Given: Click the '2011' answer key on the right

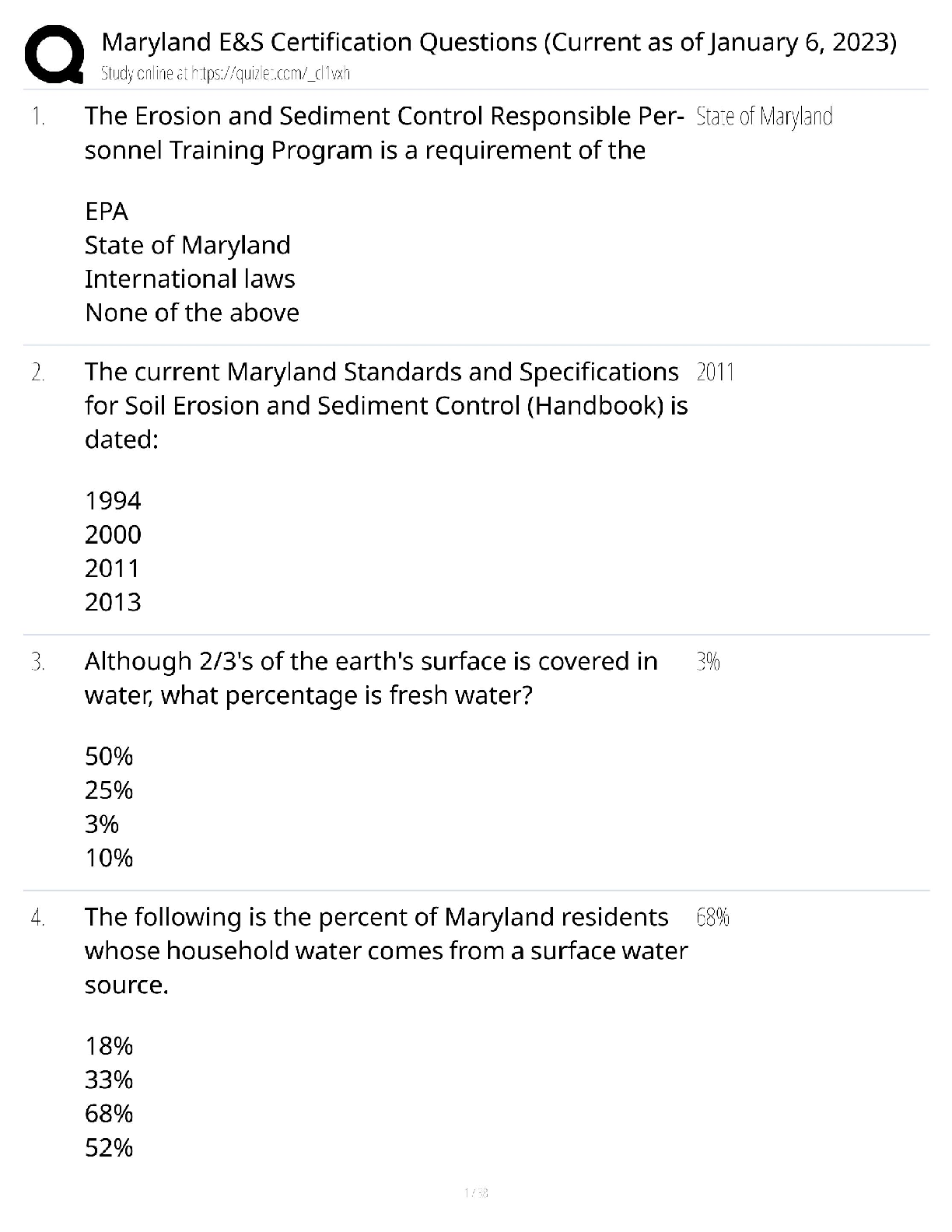Looking at the screenshot, I should [715, 373].
